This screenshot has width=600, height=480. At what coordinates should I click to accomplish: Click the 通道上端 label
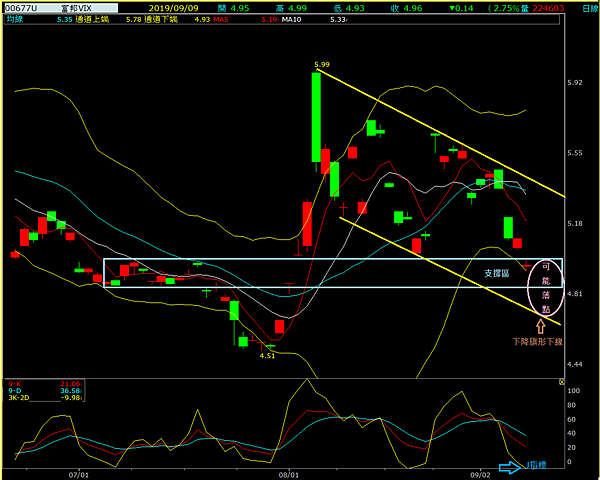92,19
